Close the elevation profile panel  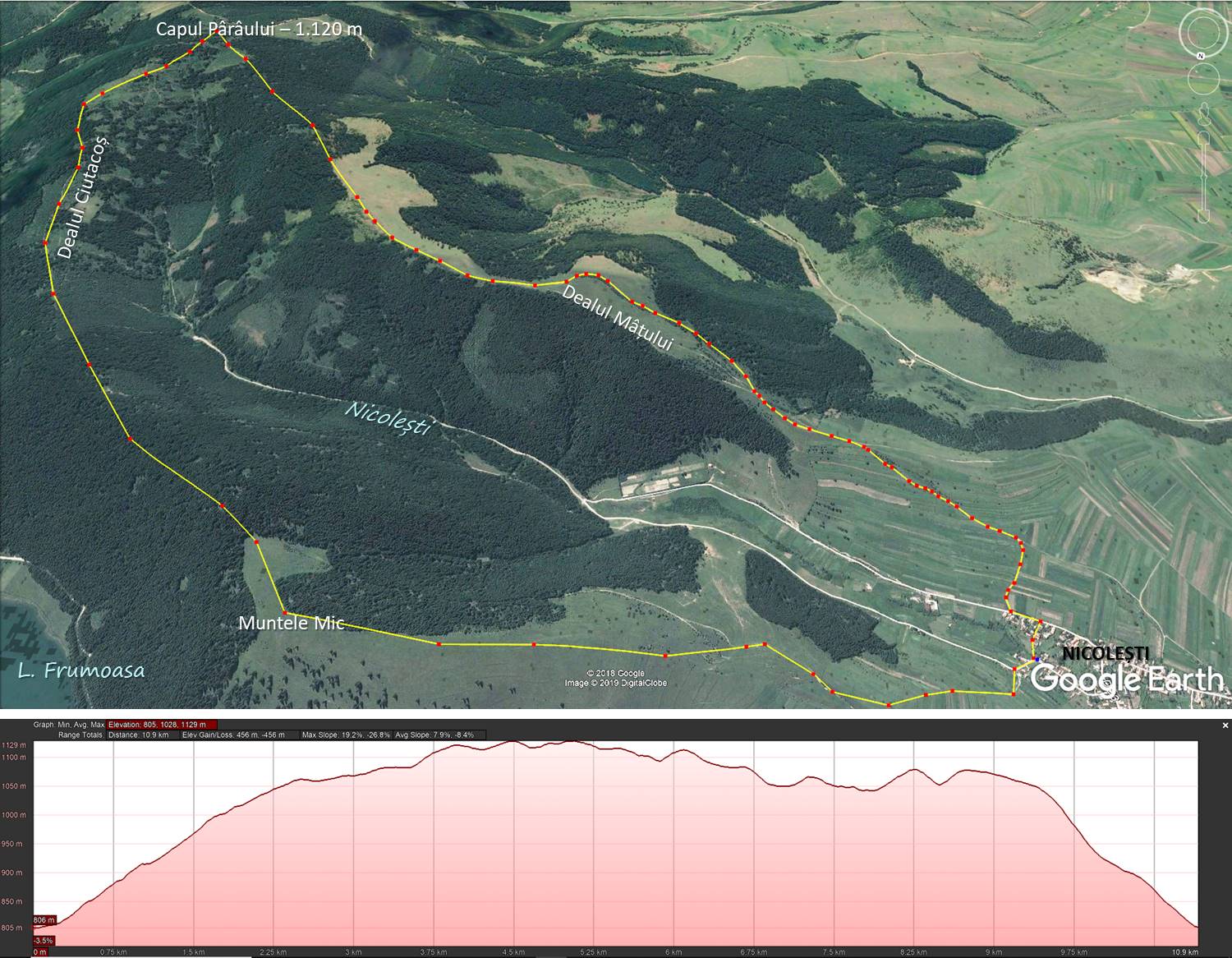point(1225,725)
